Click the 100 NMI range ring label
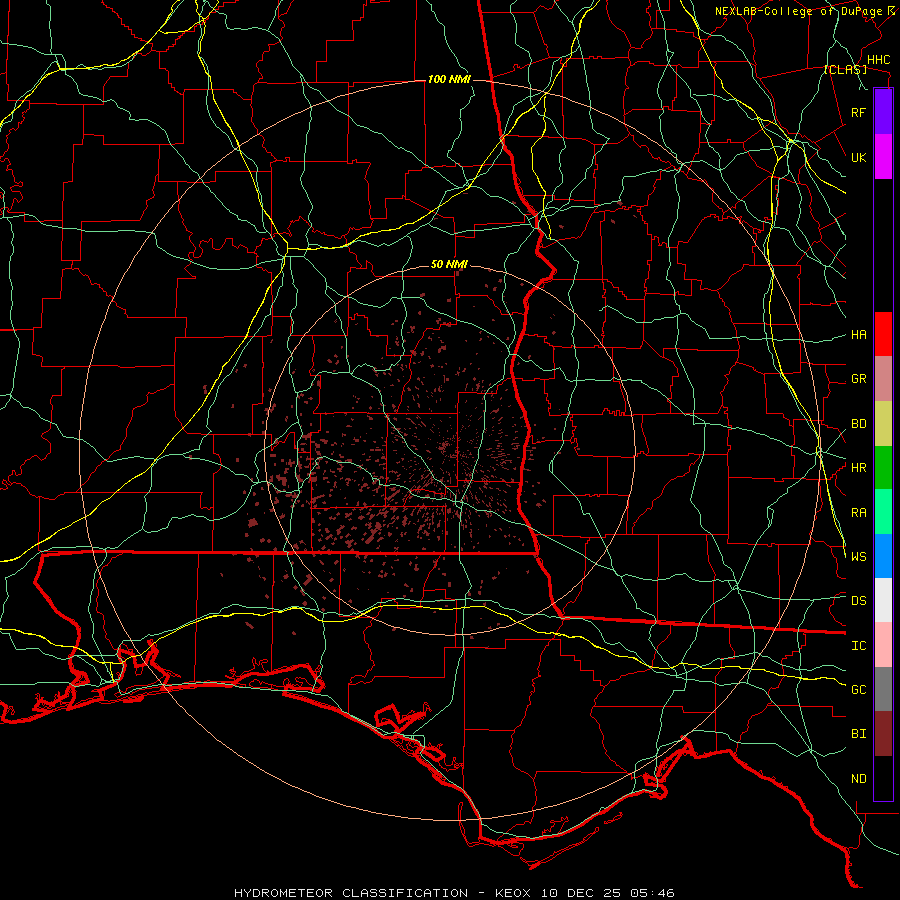 coord(449,79)
